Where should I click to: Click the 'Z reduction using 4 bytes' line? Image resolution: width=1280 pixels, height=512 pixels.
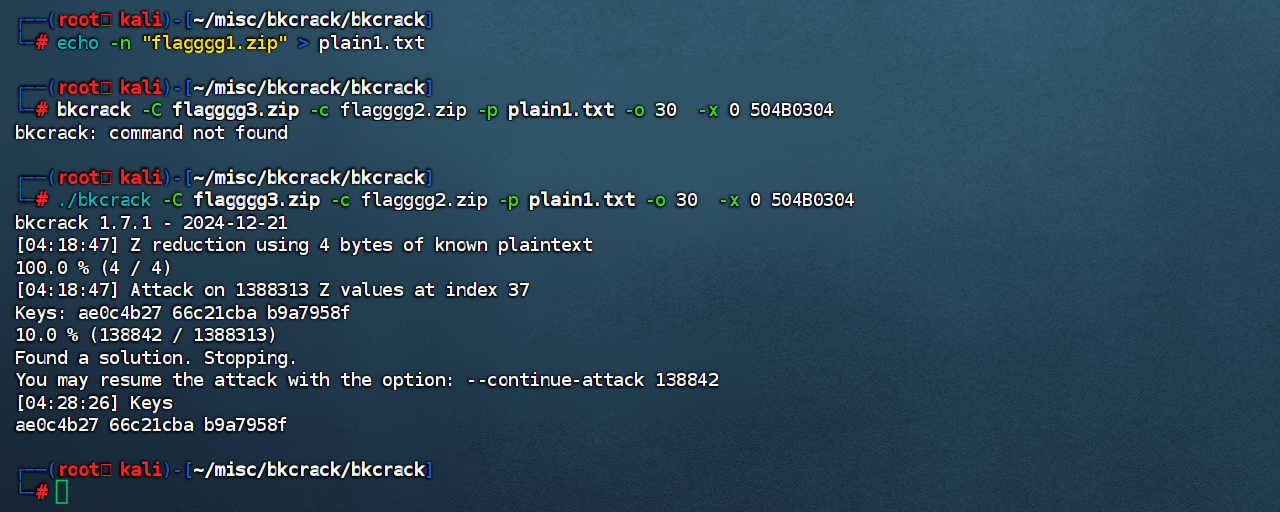pos(304,245)
